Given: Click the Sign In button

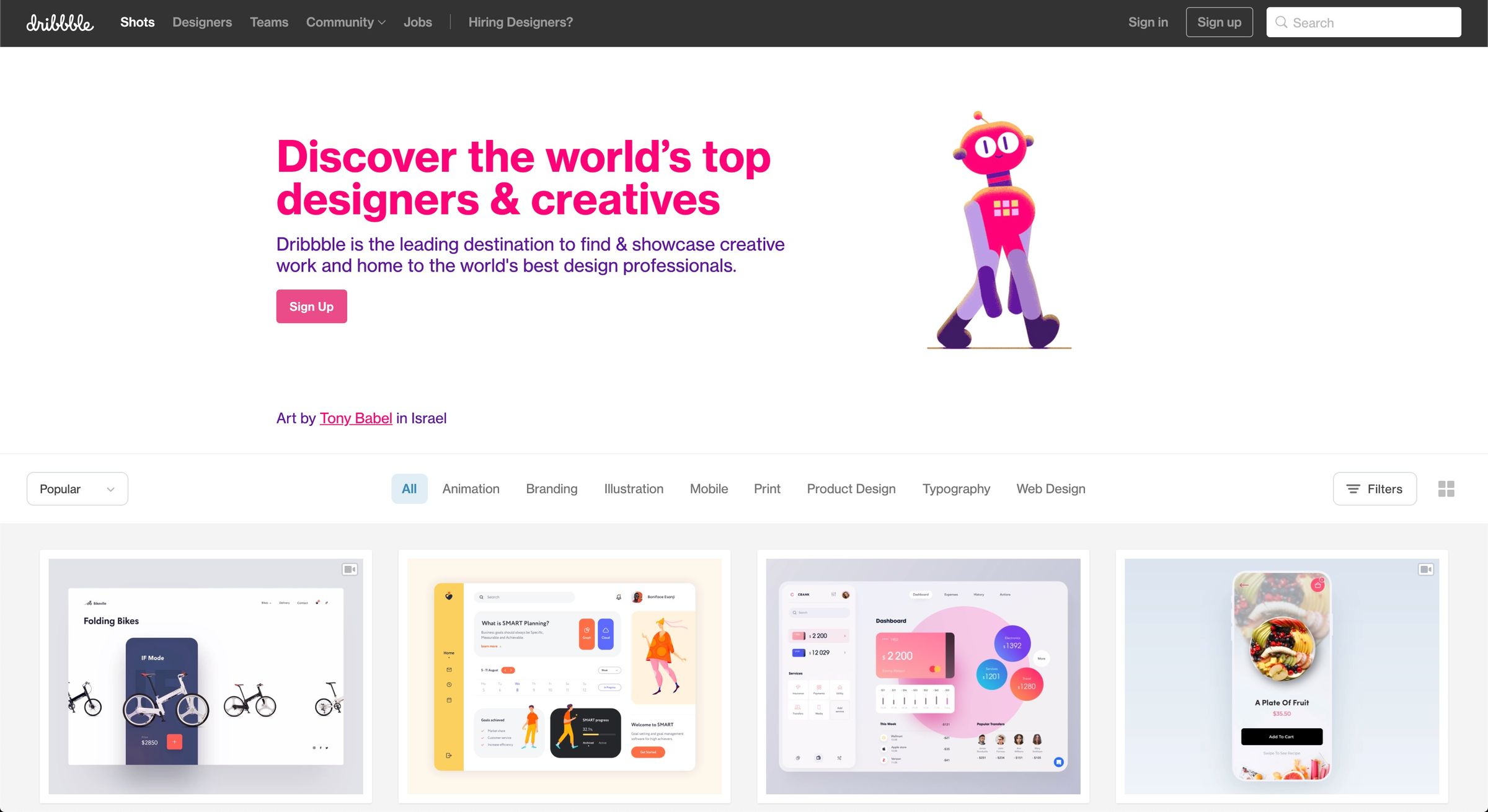Looking at the screenshot, I should click(1147, 22).
